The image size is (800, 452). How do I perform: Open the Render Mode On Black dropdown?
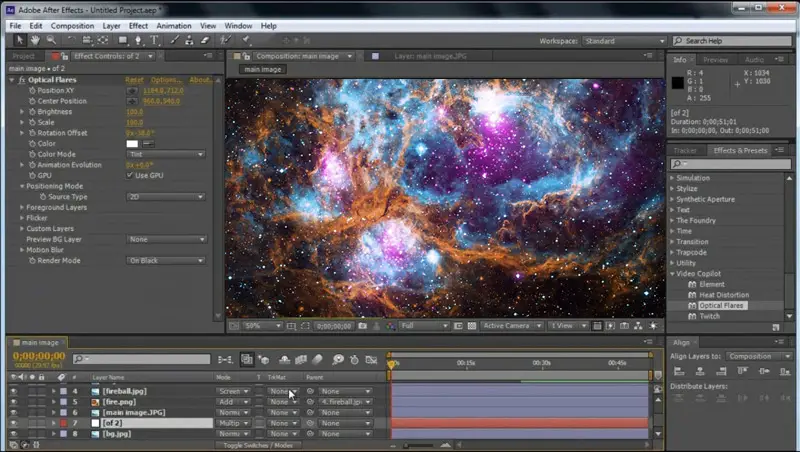[x=166, y=260]
